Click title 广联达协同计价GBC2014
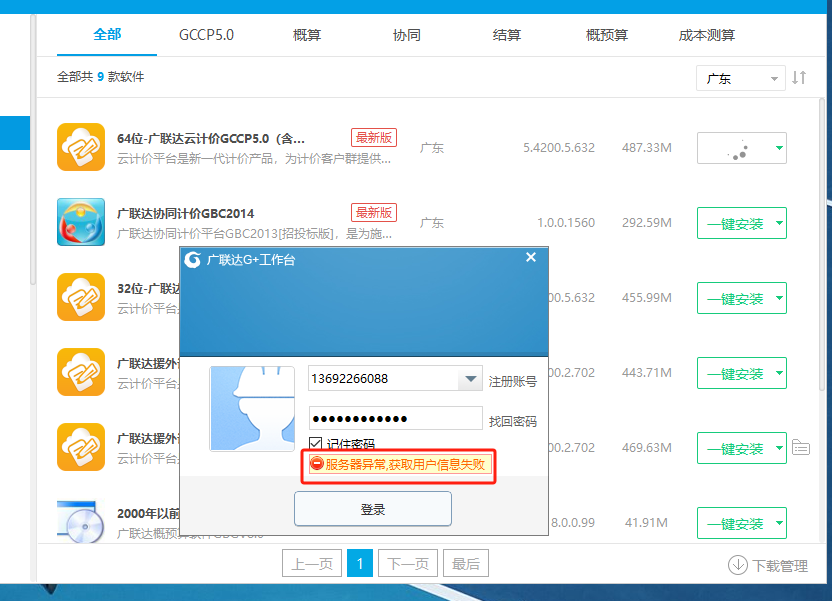Screen dimensions: 832x601 tap(186, 213)
